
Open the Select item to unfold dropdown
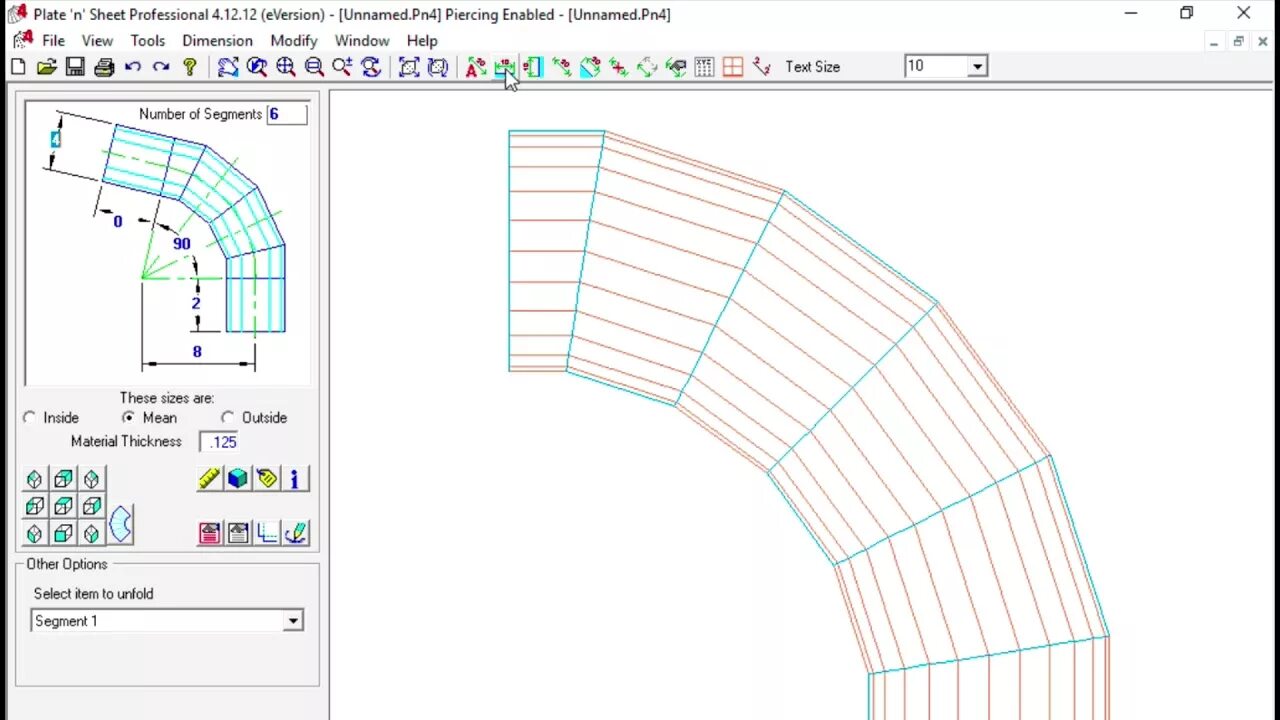point(292,620)
